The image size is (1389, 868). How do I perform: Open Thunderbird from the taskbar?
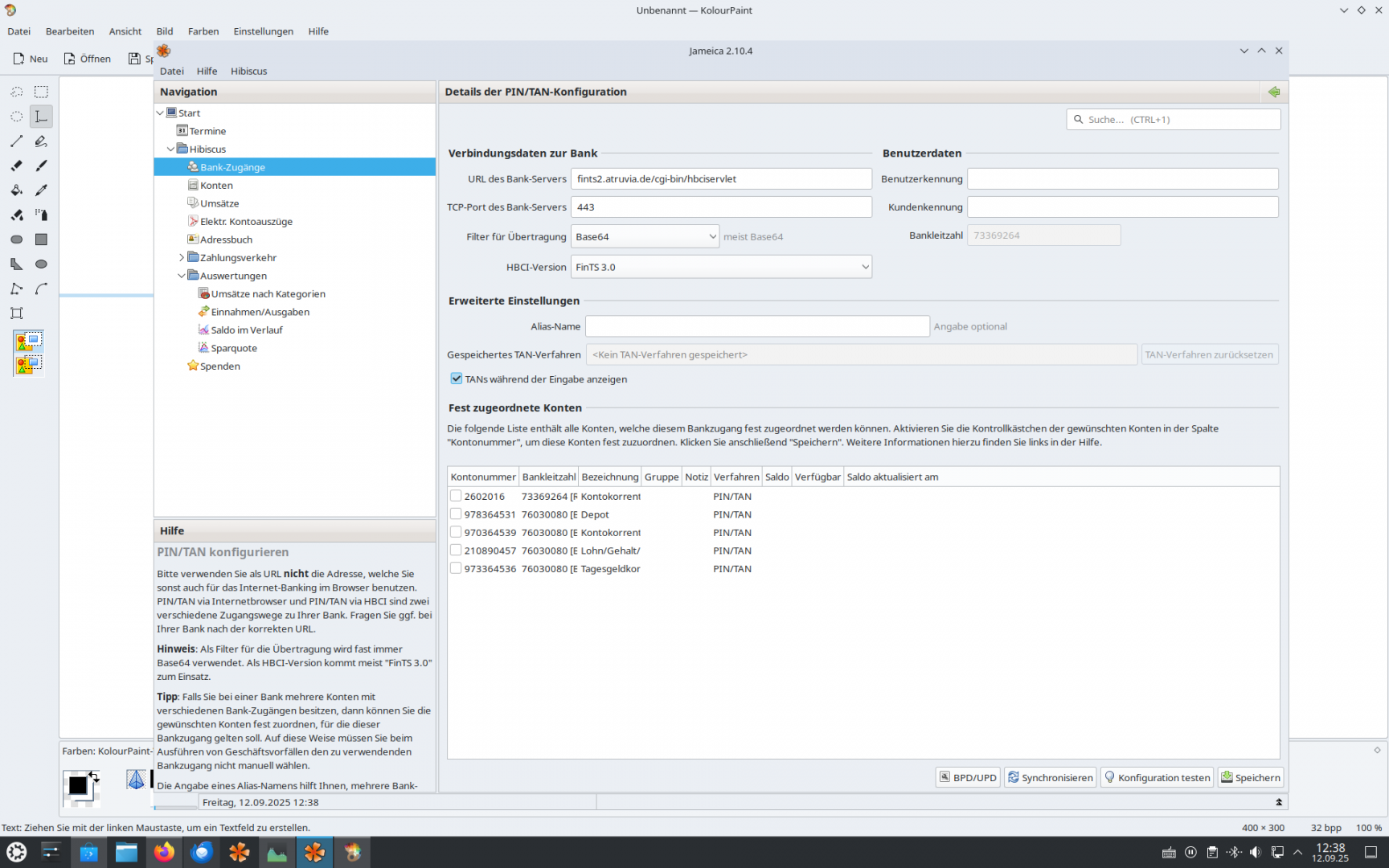pos(202,852)
